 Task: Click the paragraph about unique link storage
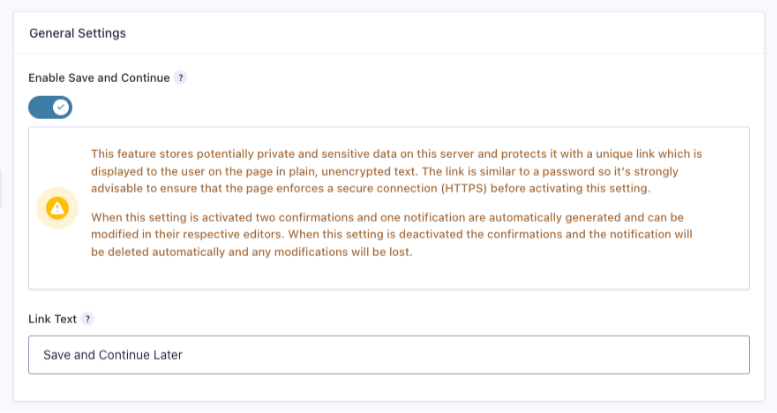click(396, 171)
